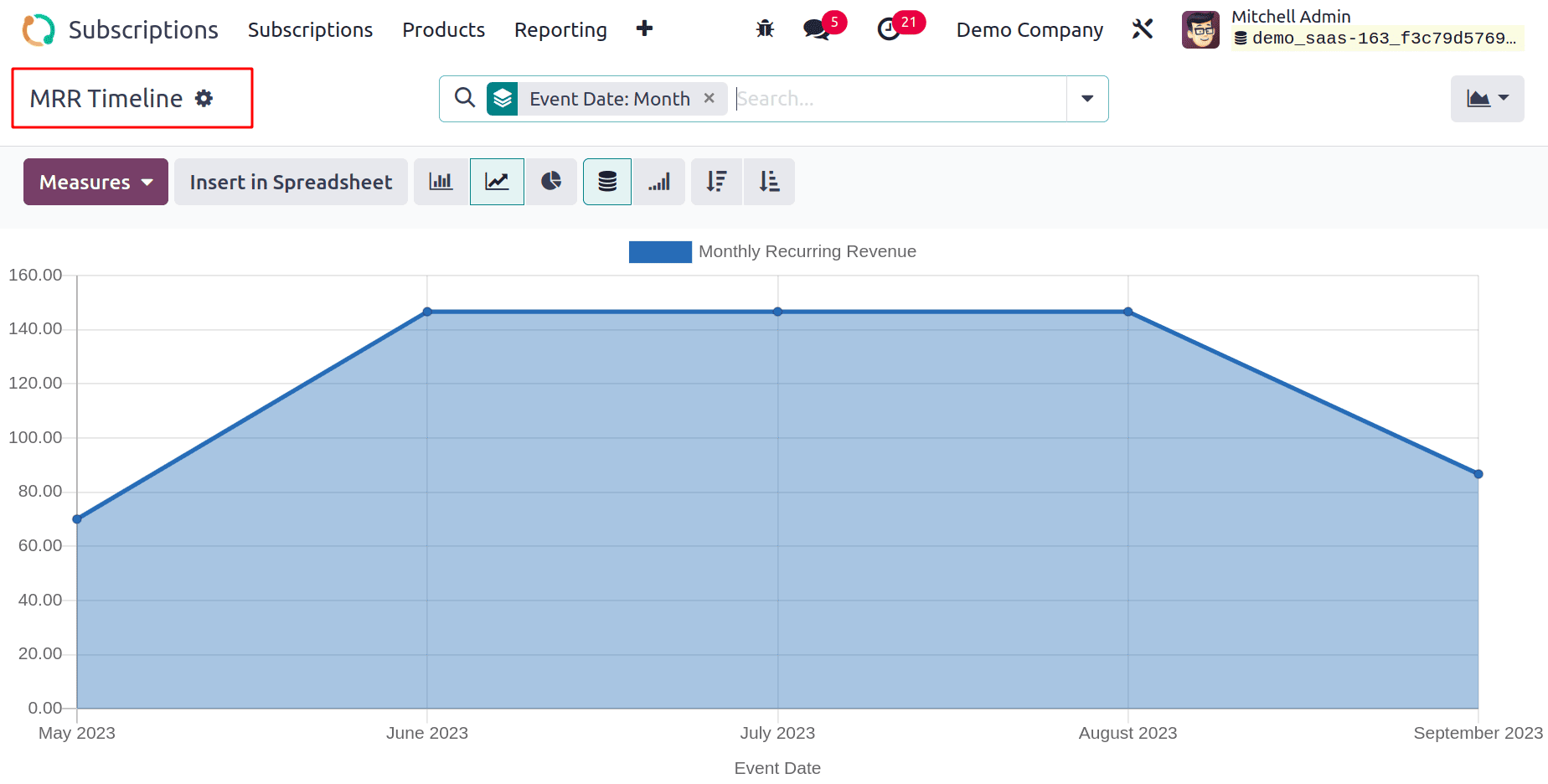Open the debug bug icon menu
The width and height of the screenshot is (1548, 784).
tap(765, 29)
